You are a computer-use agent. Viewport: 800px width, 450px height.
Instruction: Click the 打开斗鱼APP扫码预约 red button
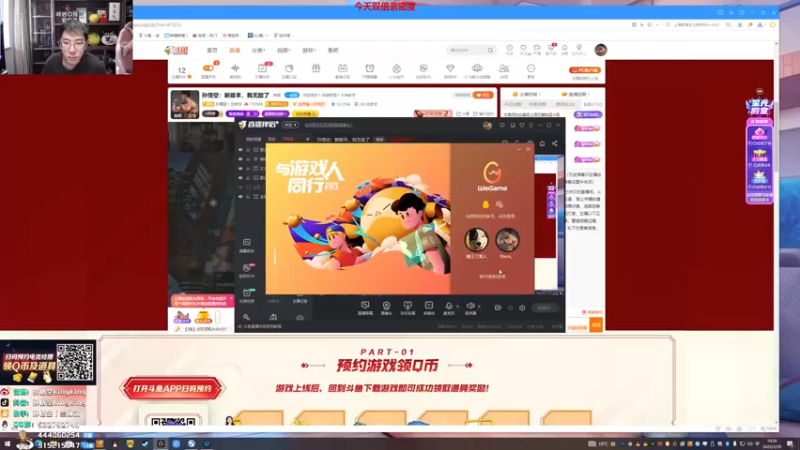coord(172,389)
